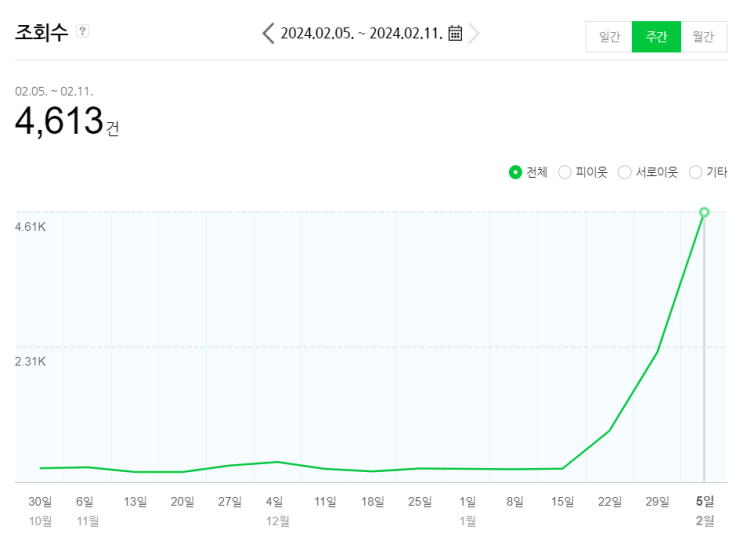Select the 서로이웃 radio button
743x544 pixels.
point(625,172)
